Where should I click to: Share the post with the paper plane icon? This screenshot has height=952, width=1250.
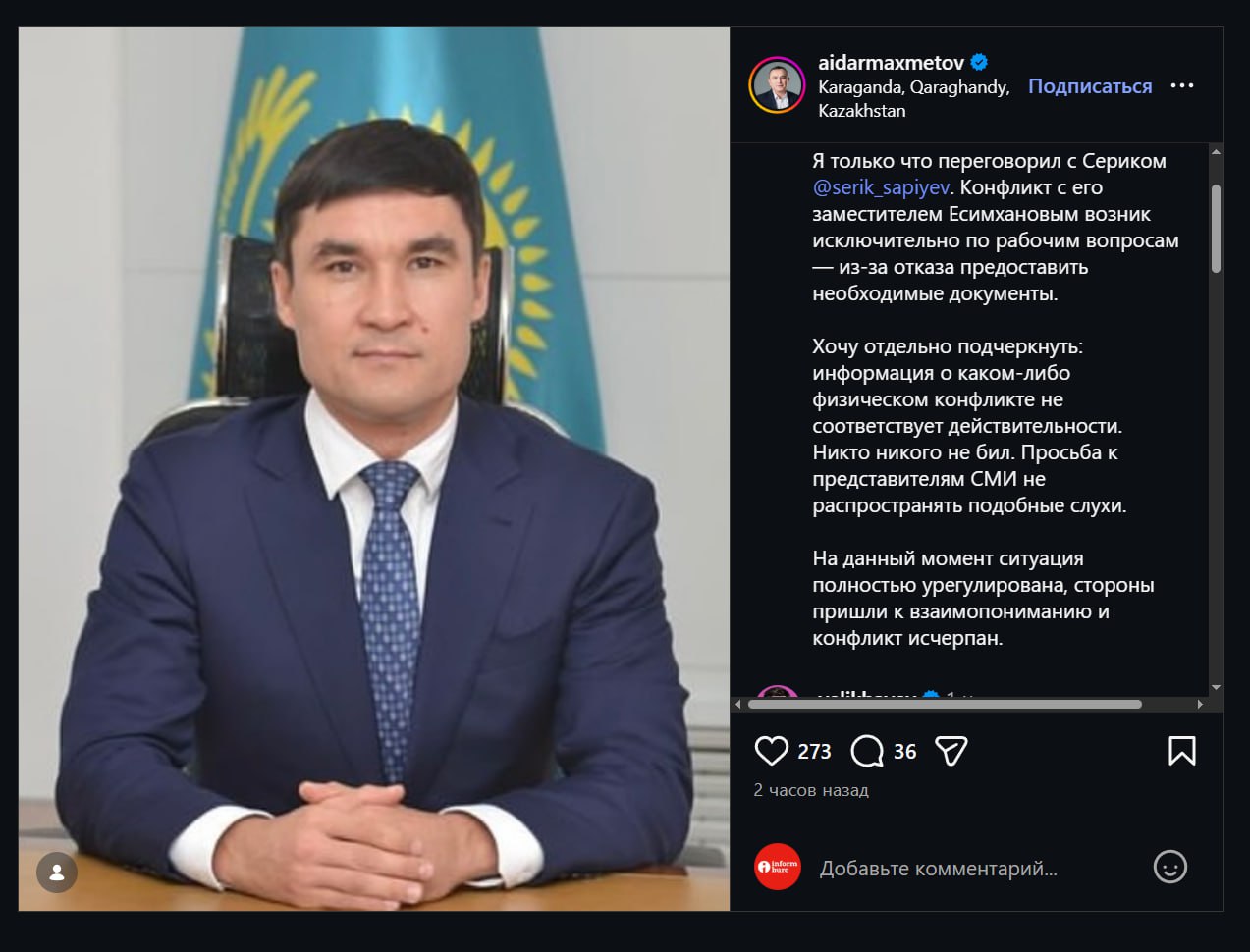click(951, 751)
